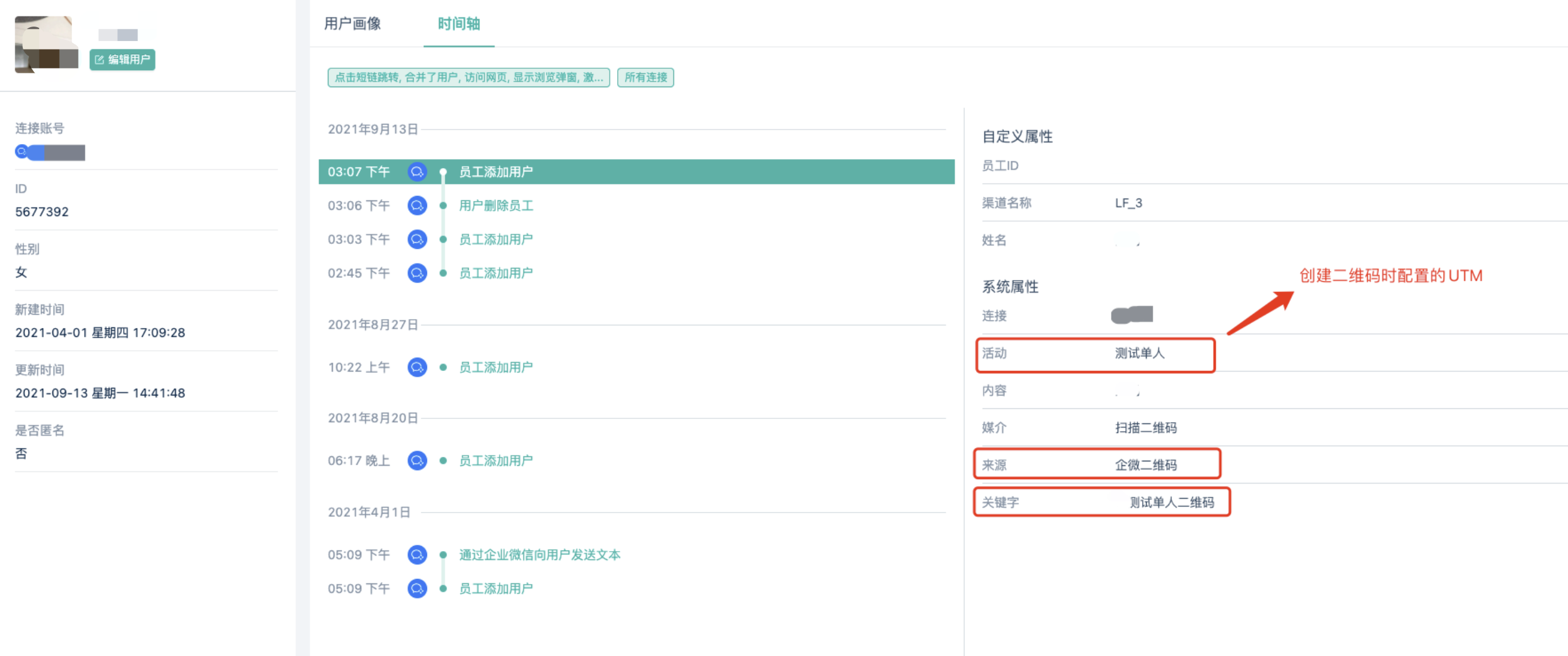The height and width of the screenshot is (656, 1568).
Task: Open the event type filter dropdown
Action: pyautogui.click(x=468, y=77)
